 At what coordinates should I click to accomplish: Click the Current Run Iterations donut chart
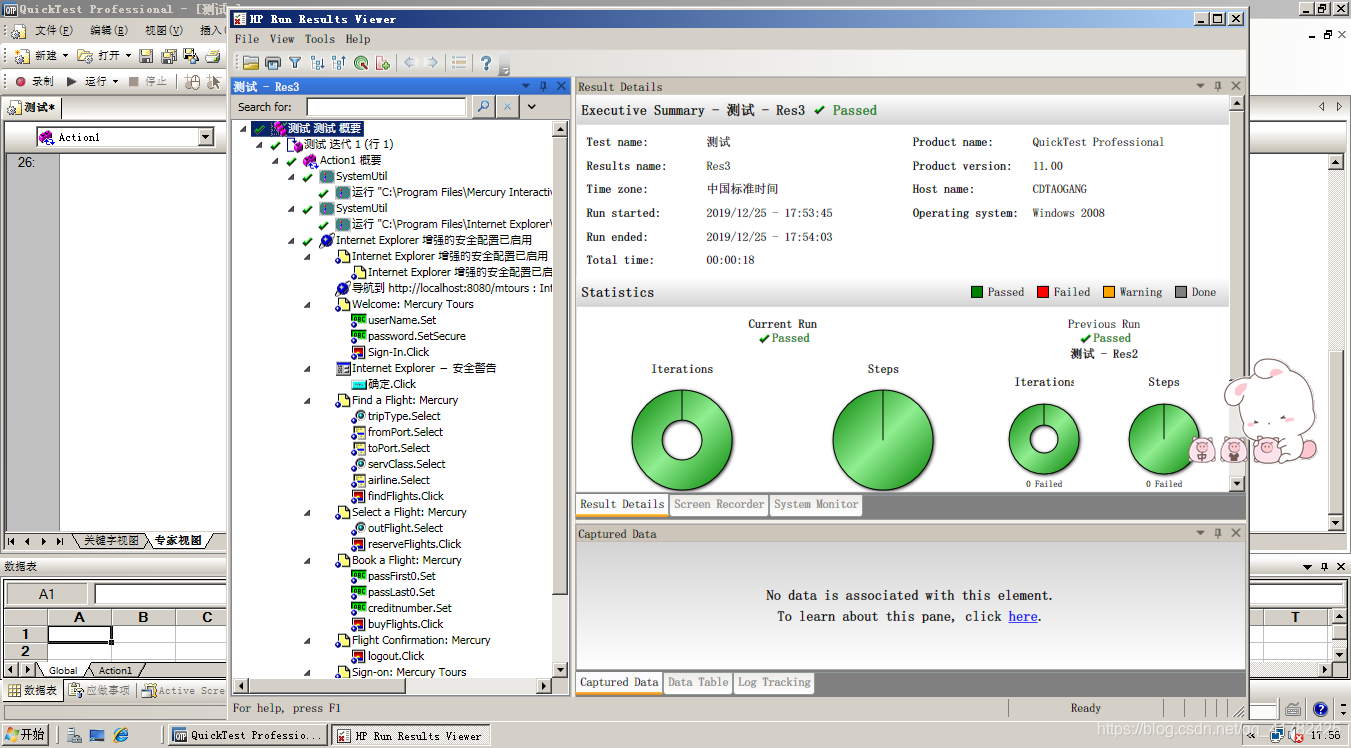pos(682,441)
